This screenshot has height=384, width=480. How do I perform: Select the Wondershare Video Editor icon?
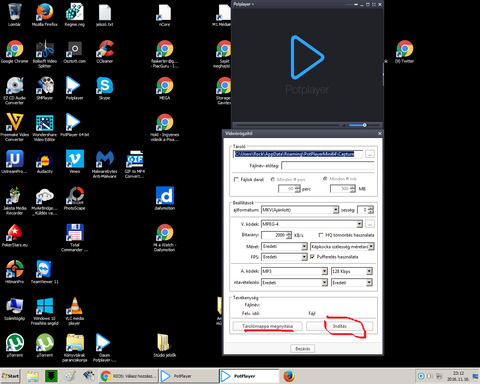click(45, 127)
